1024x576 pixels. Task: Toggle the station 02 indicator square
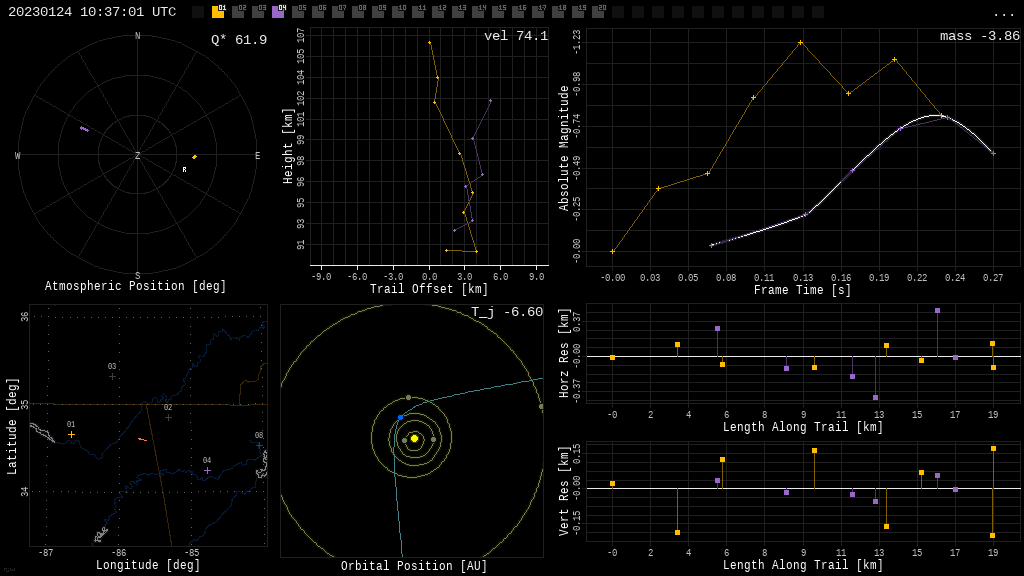pos(238,12)
